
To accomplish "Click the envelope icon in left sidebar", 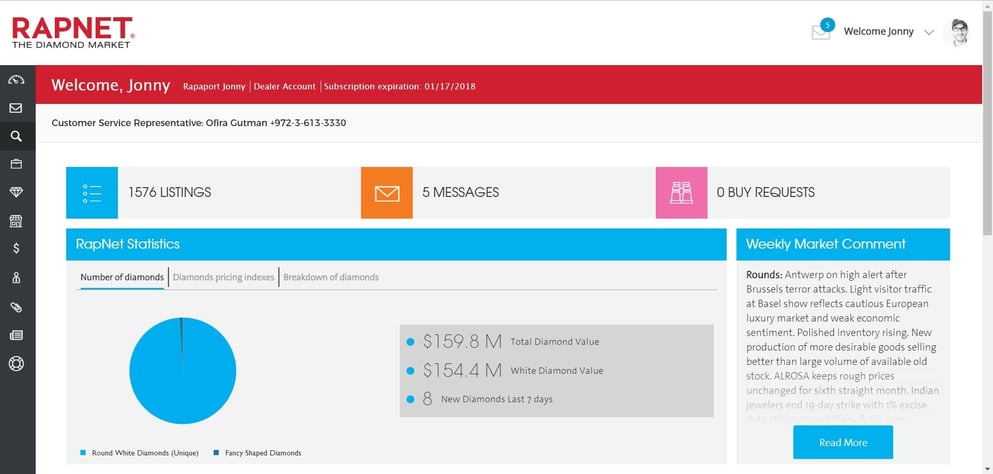I will [x=16, y=108].
